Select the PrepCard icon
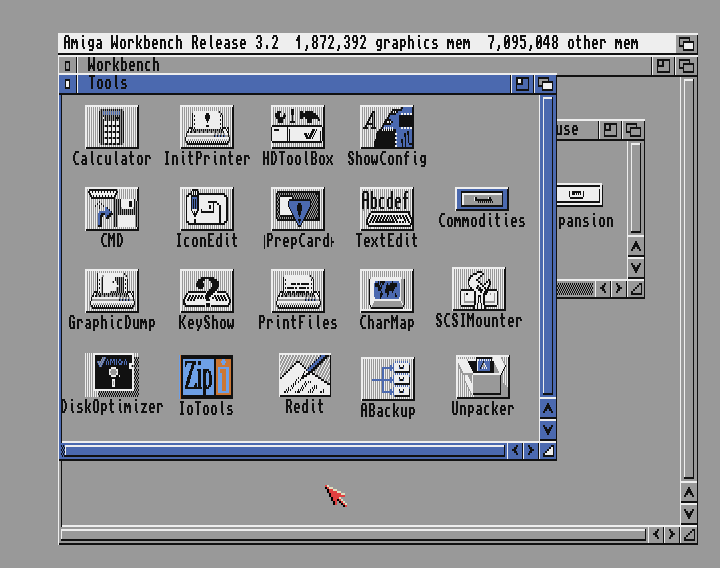Screen dimensions: 720x568 click(298, 209)
